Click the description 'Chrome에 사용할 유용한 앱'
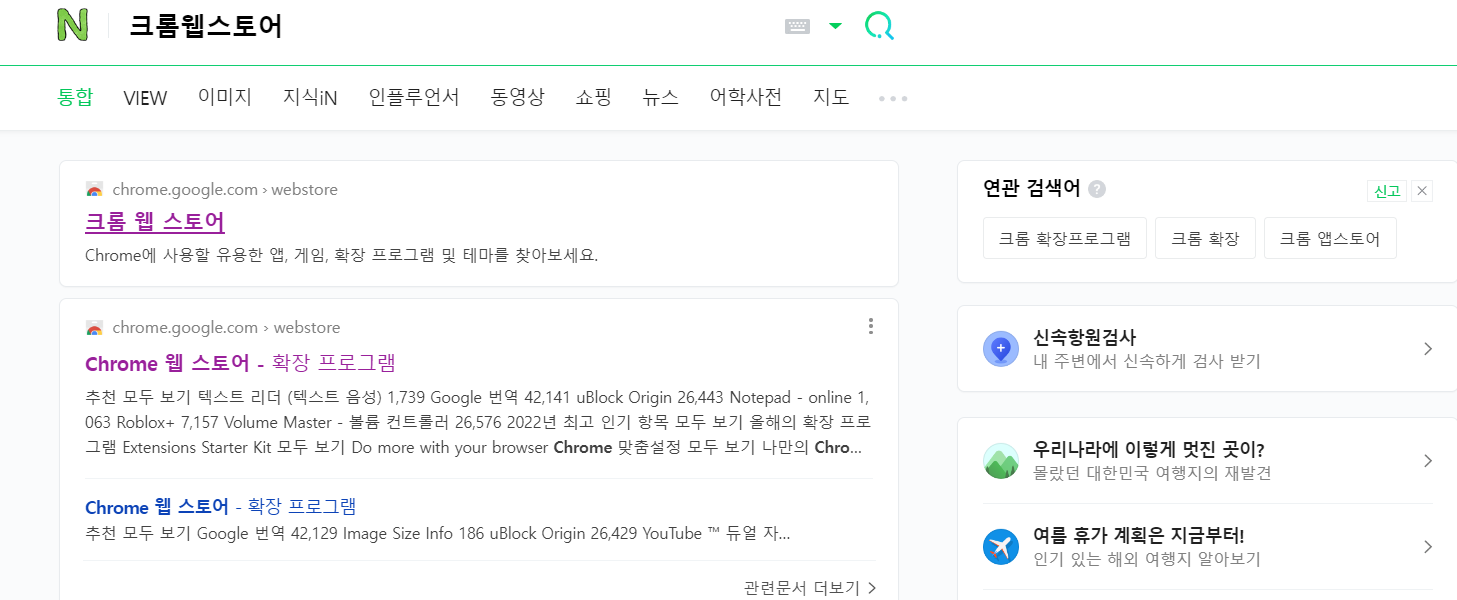This screenshot has height=600, width=1457. pyautogui.click(x=341, y=255)
